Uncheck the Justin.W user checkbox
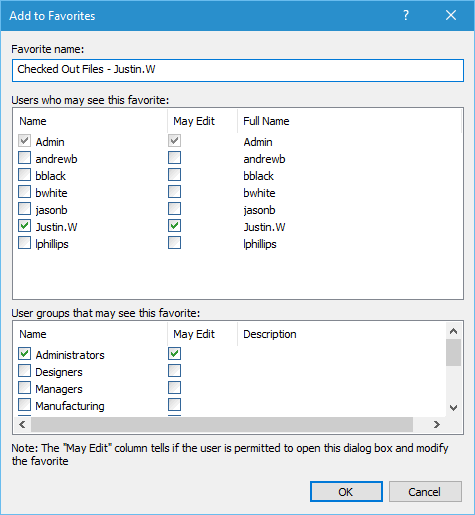The width and height of the screenshot is (475, 515). tap(24, 226)
